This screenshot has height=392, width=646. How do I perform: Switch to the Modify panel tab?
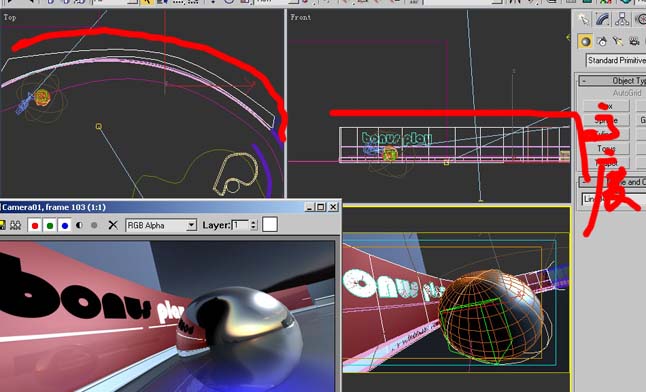click(x=603, y=20)
